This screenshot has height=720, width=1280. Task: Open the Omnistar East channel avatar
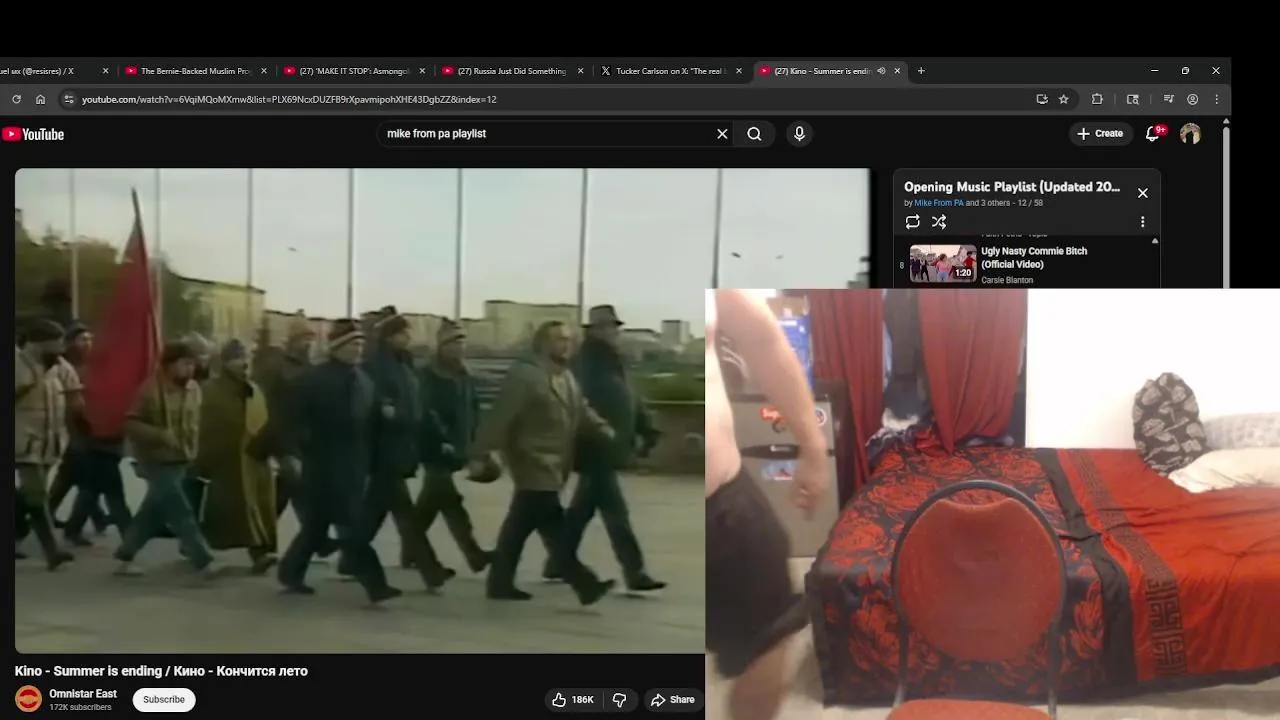point(28,699)
